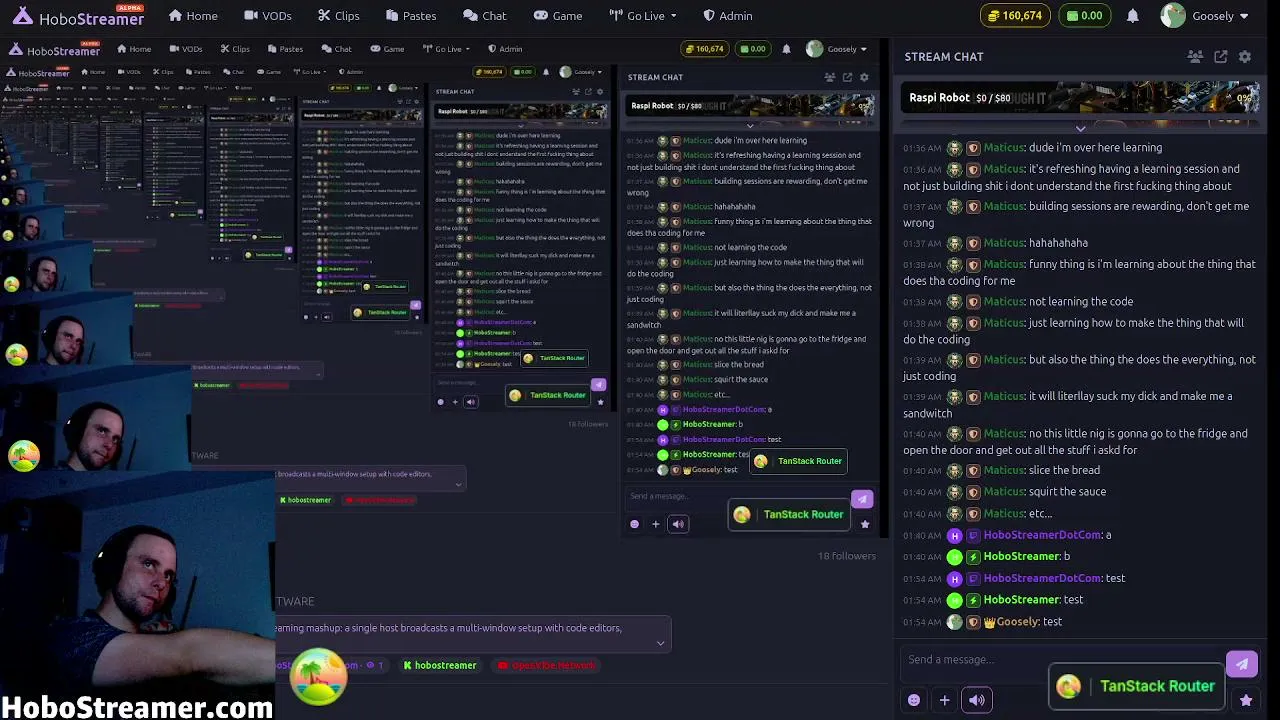Viewport: 1280px width, 720px height.
Task: Click Maticus username on 'etc...' message
Action: click(x=1004, y=514)
